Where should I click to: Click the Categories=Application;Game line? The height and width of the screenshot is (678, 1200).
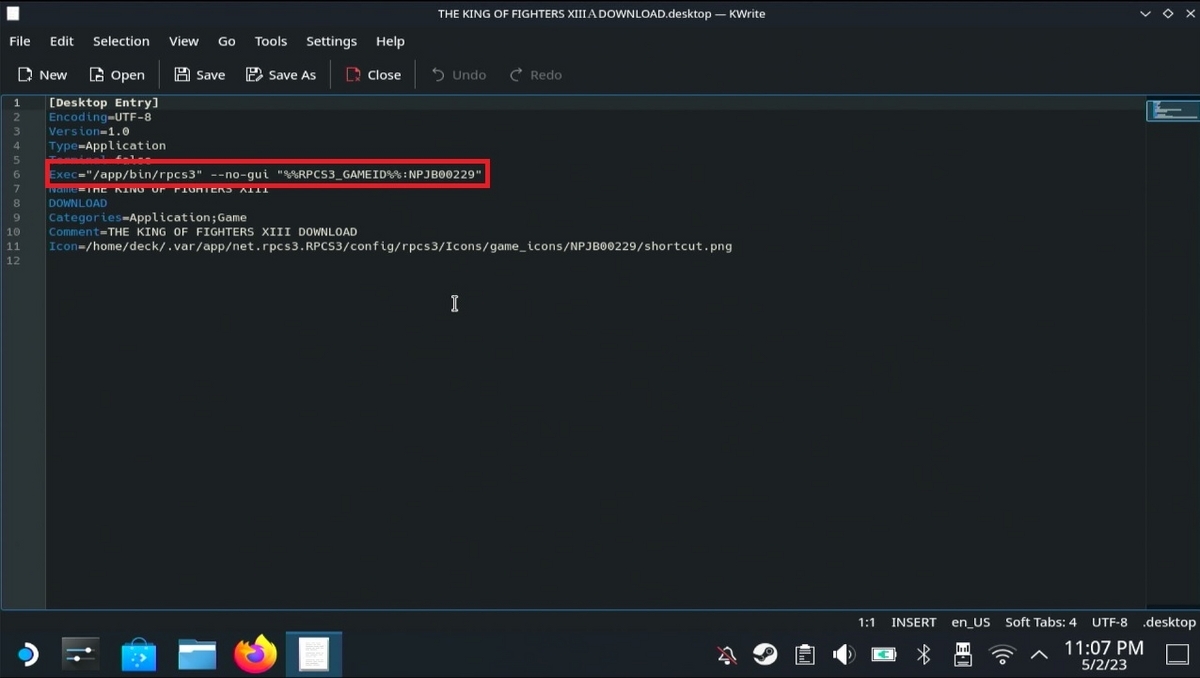(148, 217)
